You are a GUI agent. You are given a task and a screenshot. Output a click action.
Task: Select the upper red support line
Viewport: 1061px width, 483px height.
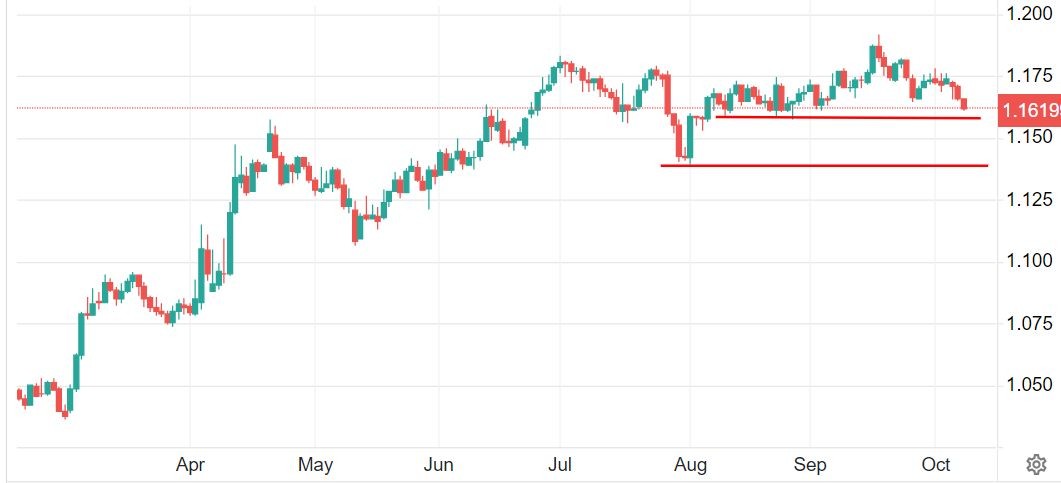tap(848, 118)
